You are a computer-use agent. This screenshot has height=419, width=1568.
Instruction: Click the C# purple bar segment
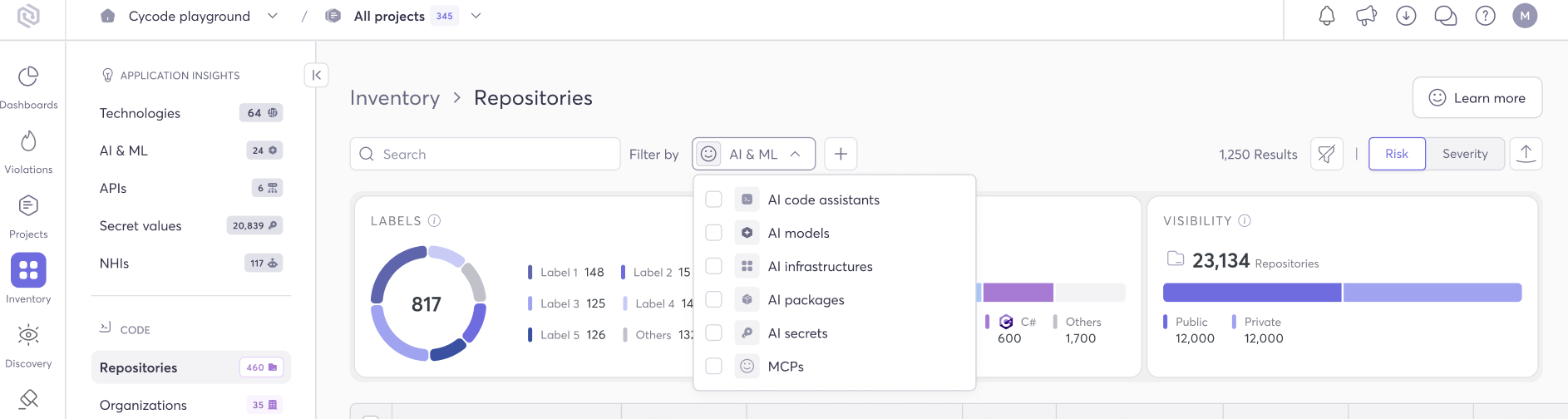[x=1018, y=293]
